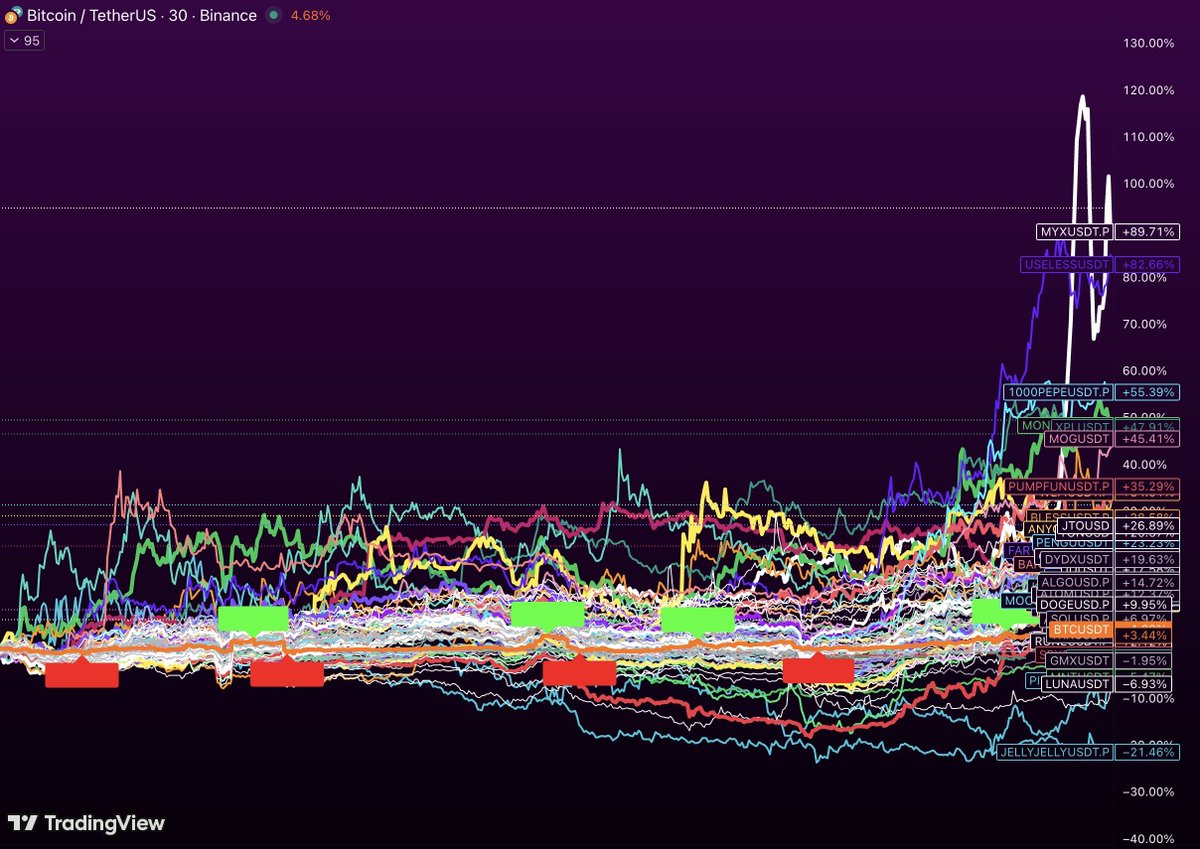Select the USELESSUSDT purple series label
The width and height of the screenshot is (1200, 849).
click(1066, 265)
